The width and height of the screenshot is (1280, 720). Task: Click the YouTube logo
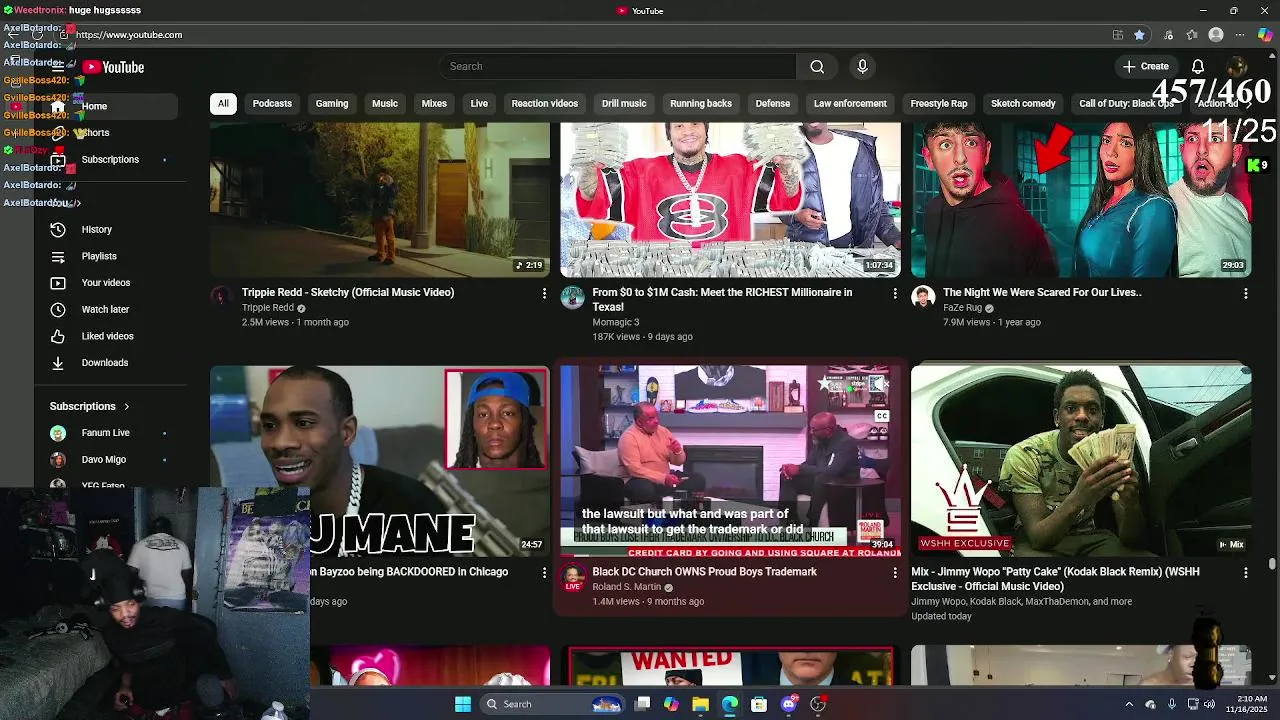point(114,67)
